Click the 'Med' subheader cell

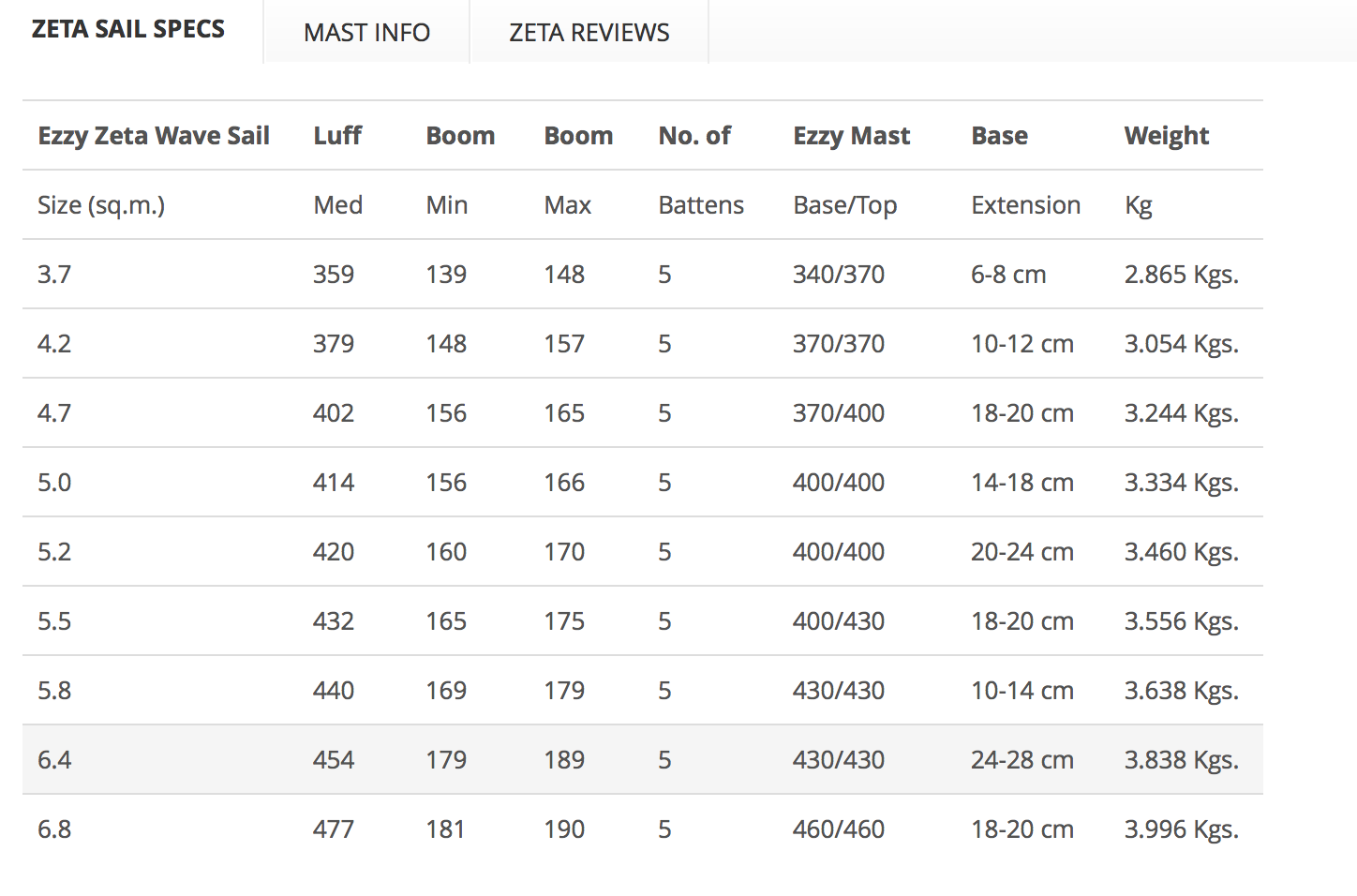(x=337, y=205)
